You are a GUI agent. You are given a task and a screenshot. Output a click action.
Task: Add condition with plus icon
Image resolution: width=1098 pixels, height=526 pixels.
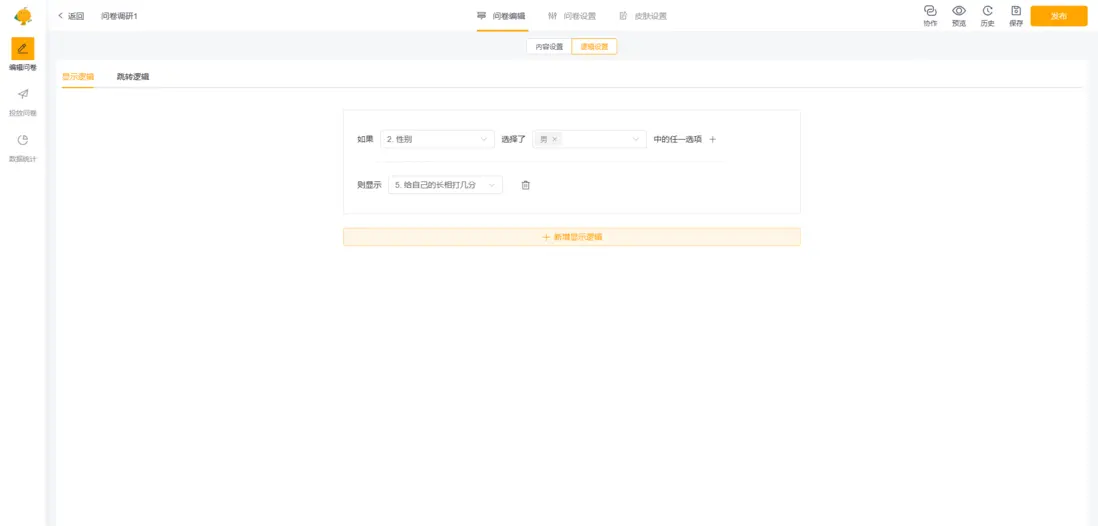point(713,139)
